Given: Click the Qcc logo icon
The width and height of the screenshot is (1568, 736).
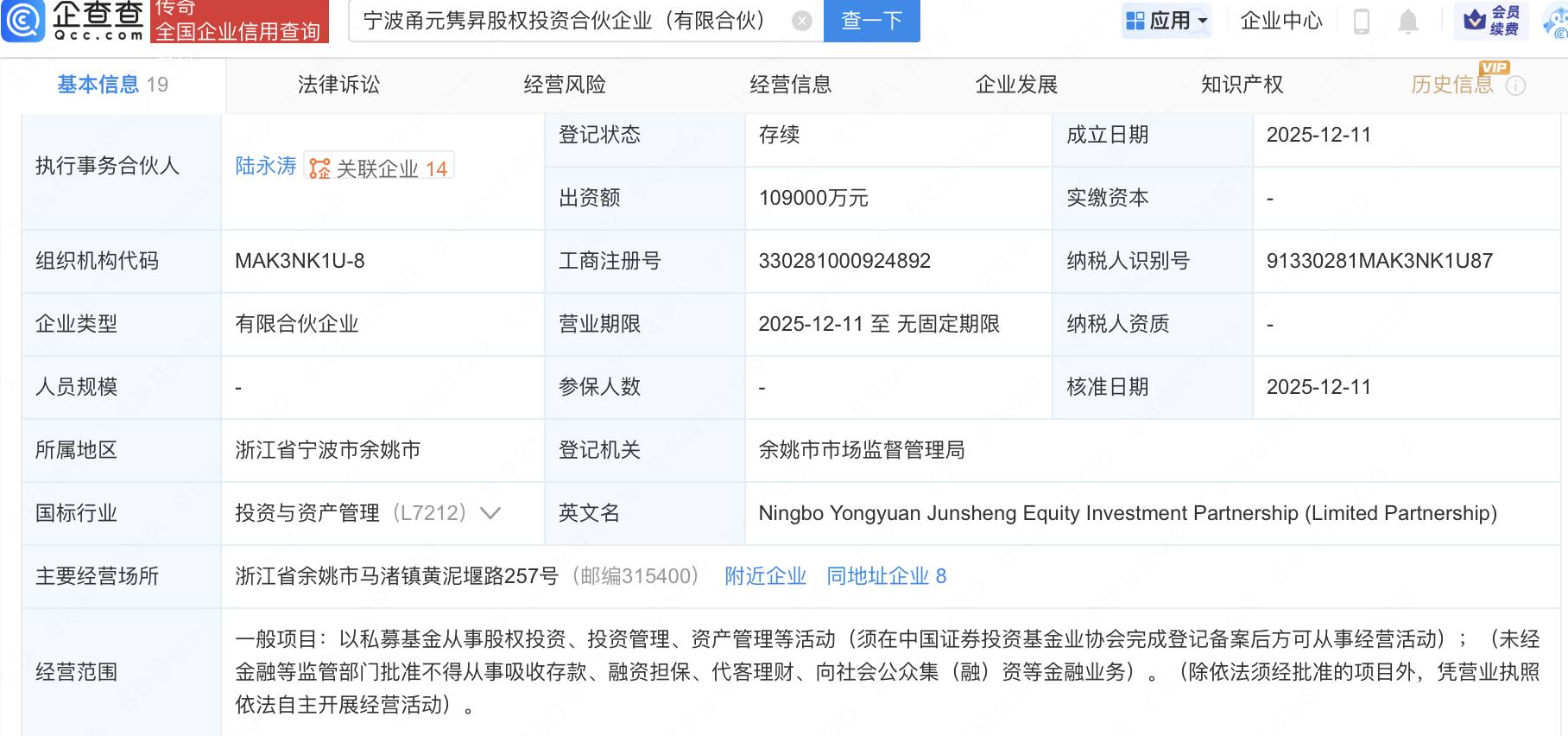Looking at the screenshot, I should (x=23, y=21).
